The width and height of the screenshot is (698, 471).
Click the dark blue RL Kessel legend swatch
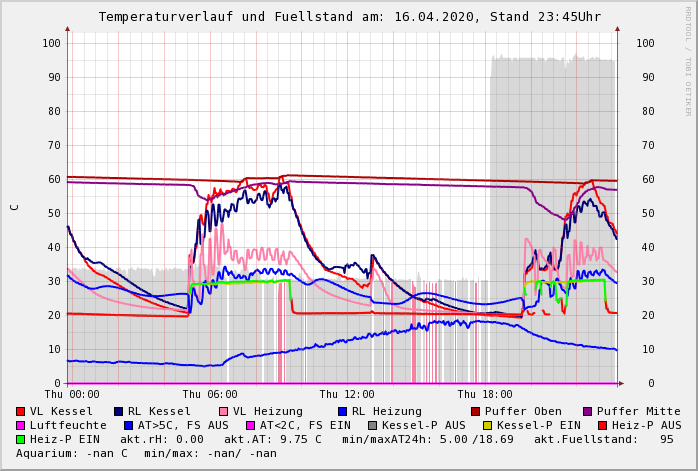pyautogui.click(x=118, y=412)
